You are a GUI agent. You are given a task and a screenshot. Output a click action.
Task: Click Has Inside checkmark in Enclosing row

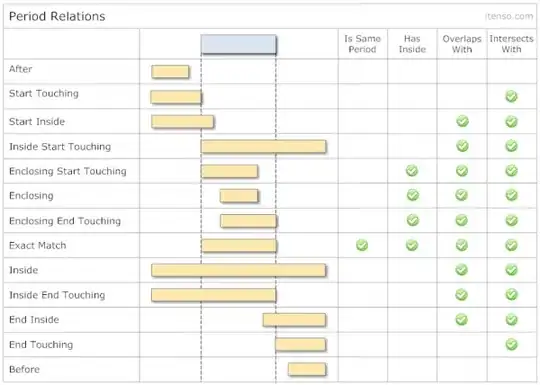(x=413, y=195)
